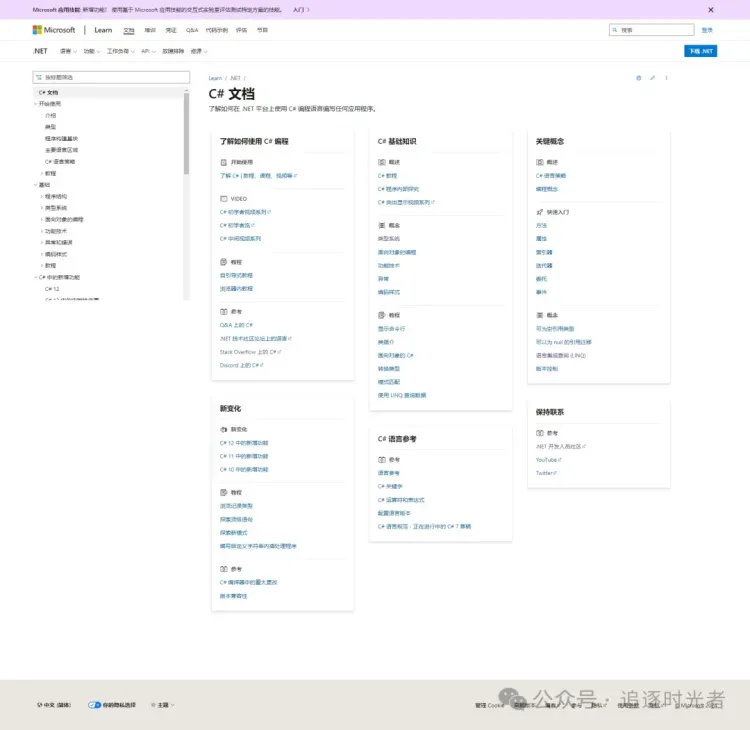The height and width of the screenshot is (730, 750).
Task: Select the C# 12 sidebar tree item
Action: coord(52,289)
